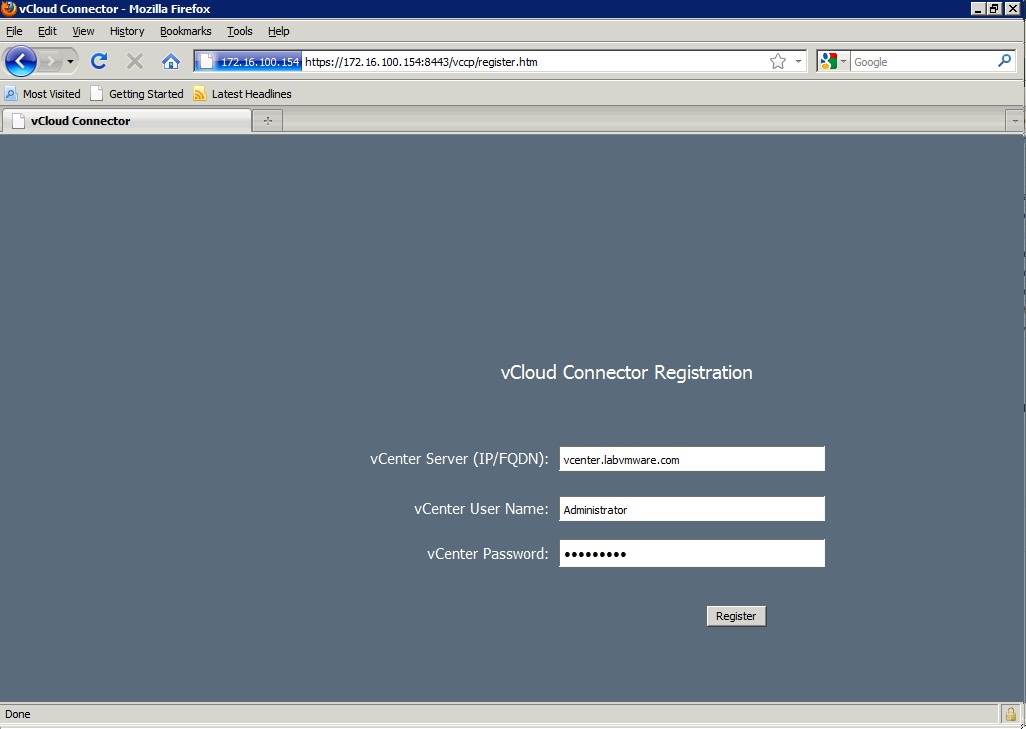Click the Stop loading X button
This screenshot has height=729, width=1026.
(x=135, y=62)
